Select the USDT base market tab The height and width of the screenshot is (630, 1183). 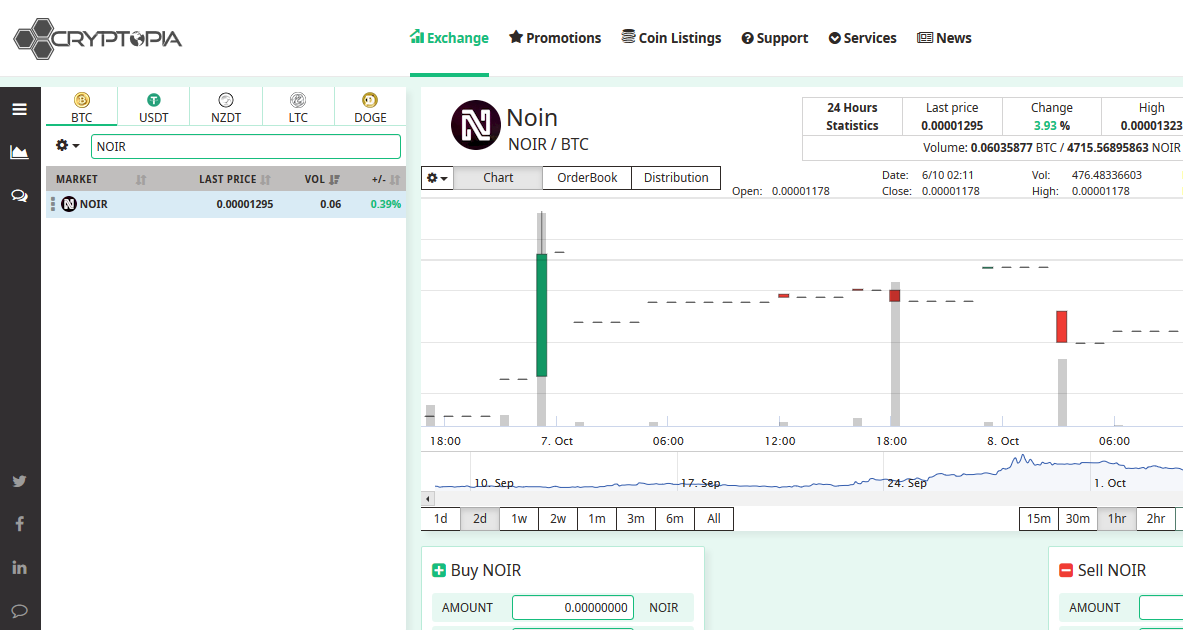click(x=154, y=107)
